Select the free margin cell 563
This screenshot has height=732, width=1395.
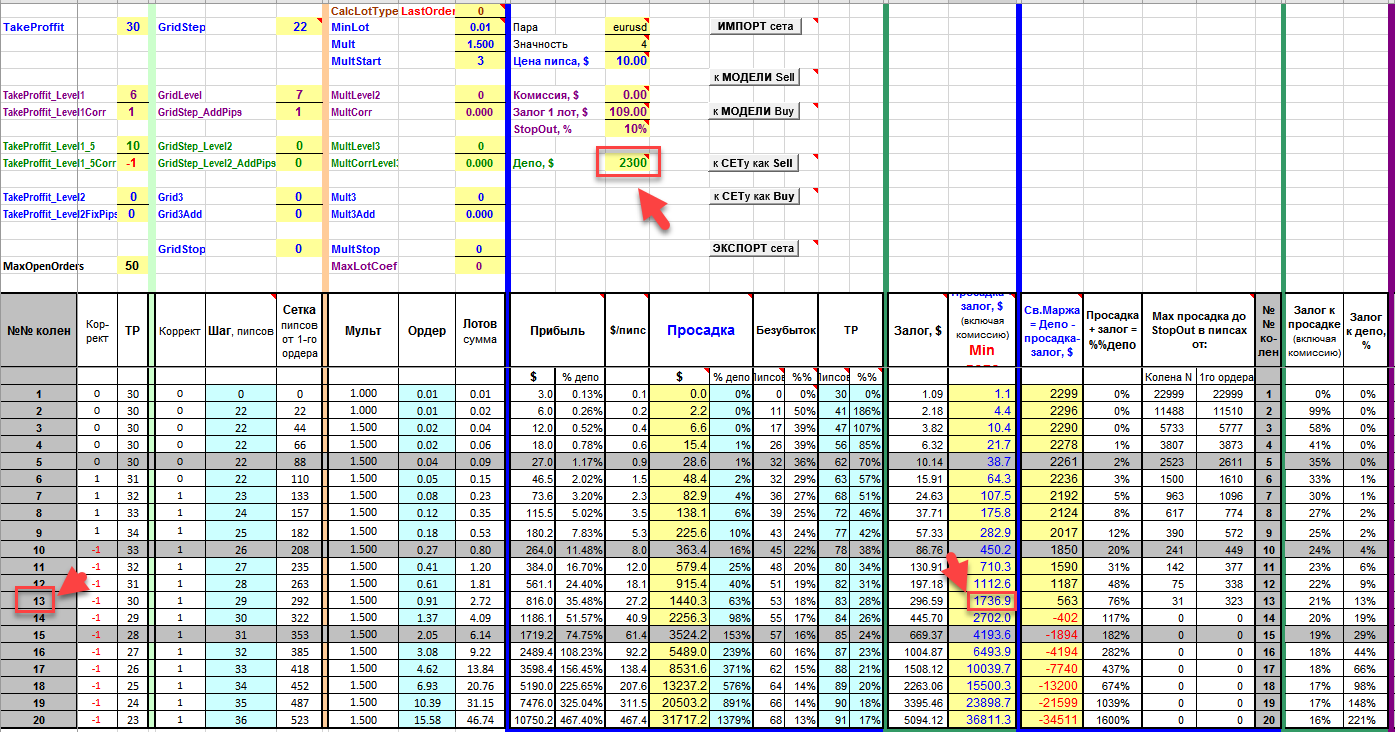click(x=1052, y=601)
